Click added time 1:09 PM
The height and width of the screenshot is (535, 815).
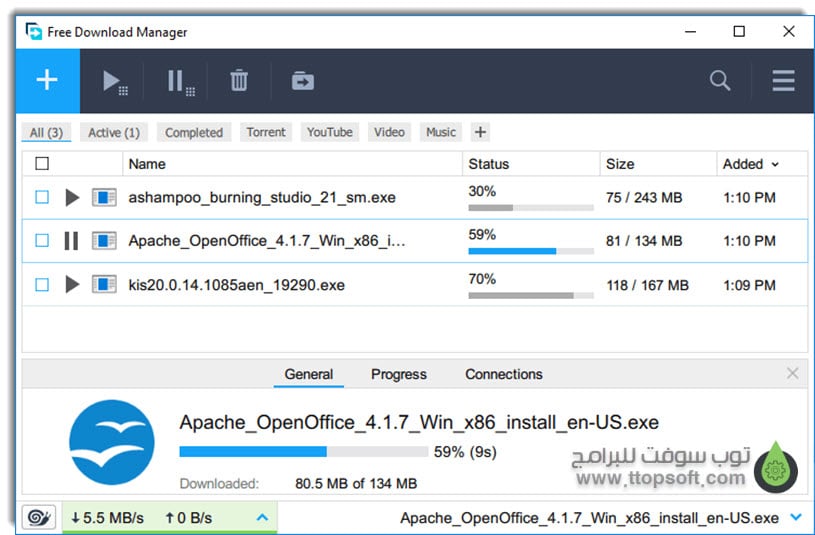pyautogui.click(x=749, y=285)
